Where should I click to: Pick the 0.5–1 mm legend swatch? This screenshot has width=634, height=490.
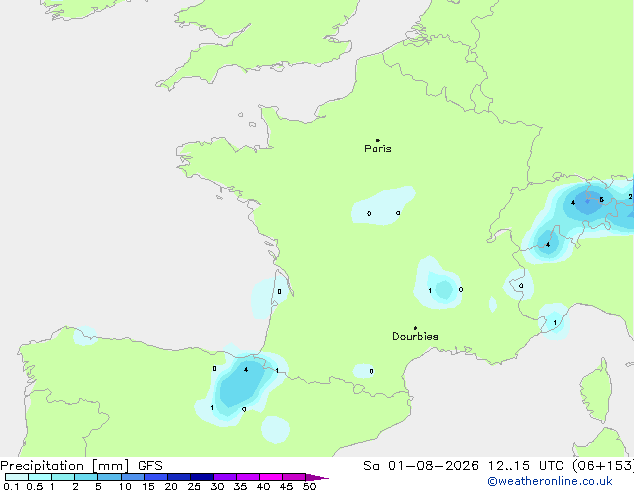coord(40,477)
